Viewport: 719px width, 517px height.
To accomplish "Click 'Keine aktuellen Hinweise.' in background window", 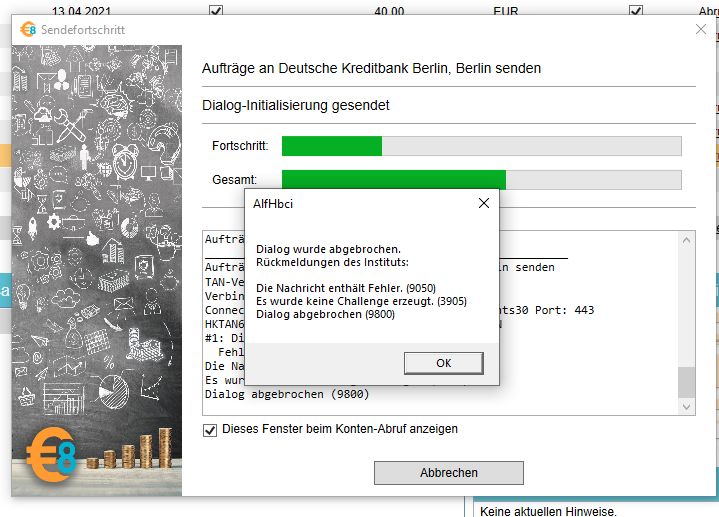I will 548,511.
